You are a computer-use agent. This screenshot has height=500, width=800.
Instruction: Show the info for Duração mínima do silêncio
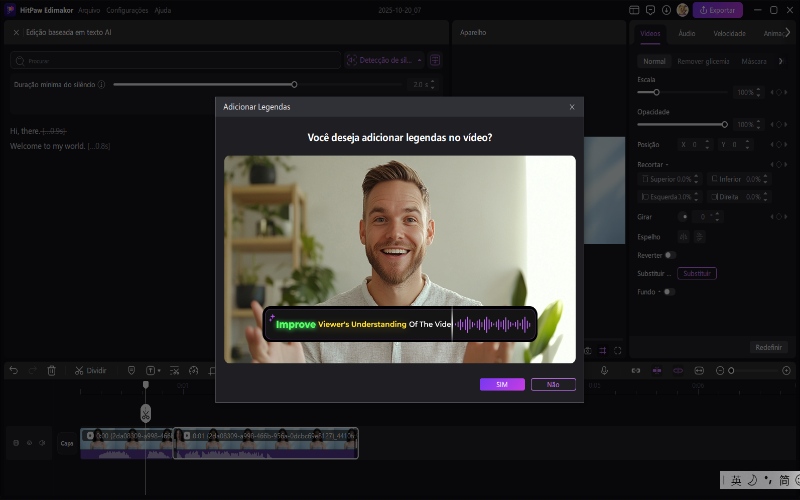pos(102,85)
